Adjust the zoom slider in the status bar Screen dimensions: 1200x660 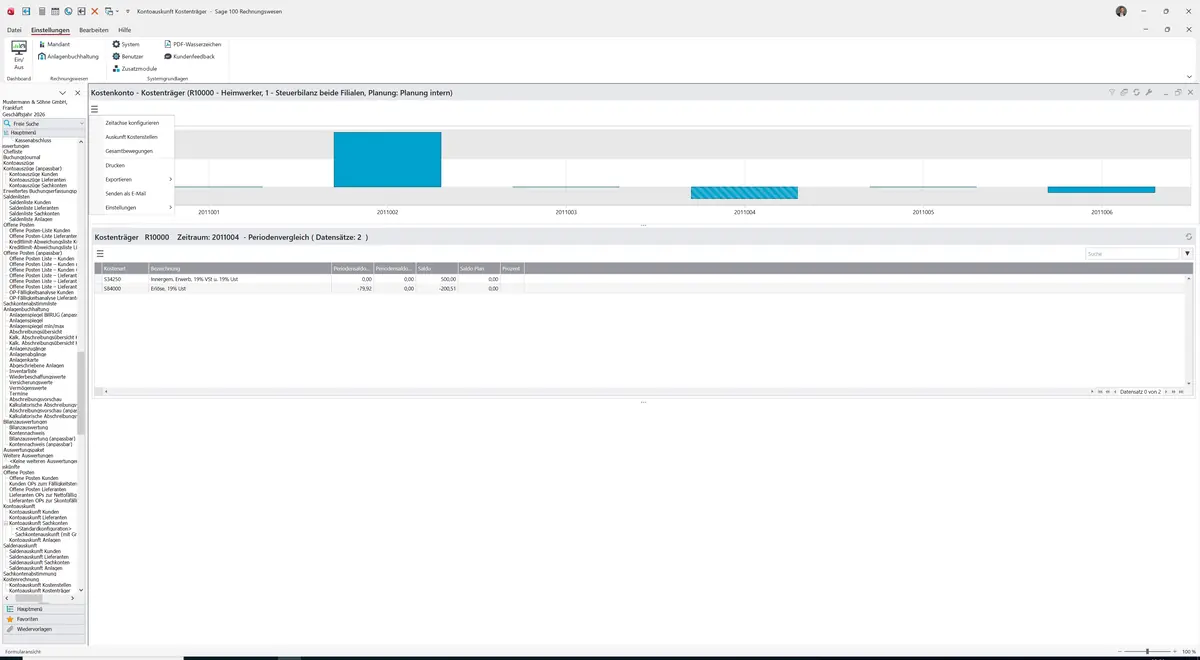(x=1147, y=651)
